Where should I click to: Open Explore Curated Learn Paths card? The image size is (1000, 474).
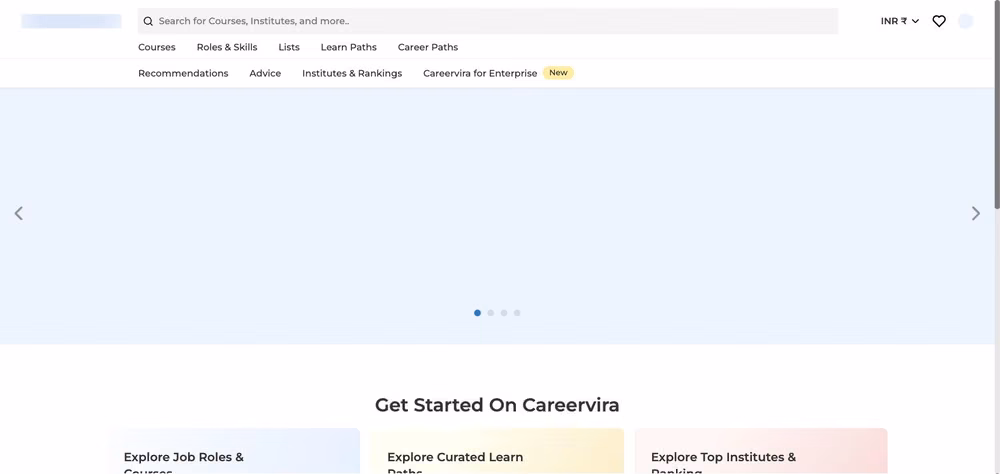(x=497, y=451)
